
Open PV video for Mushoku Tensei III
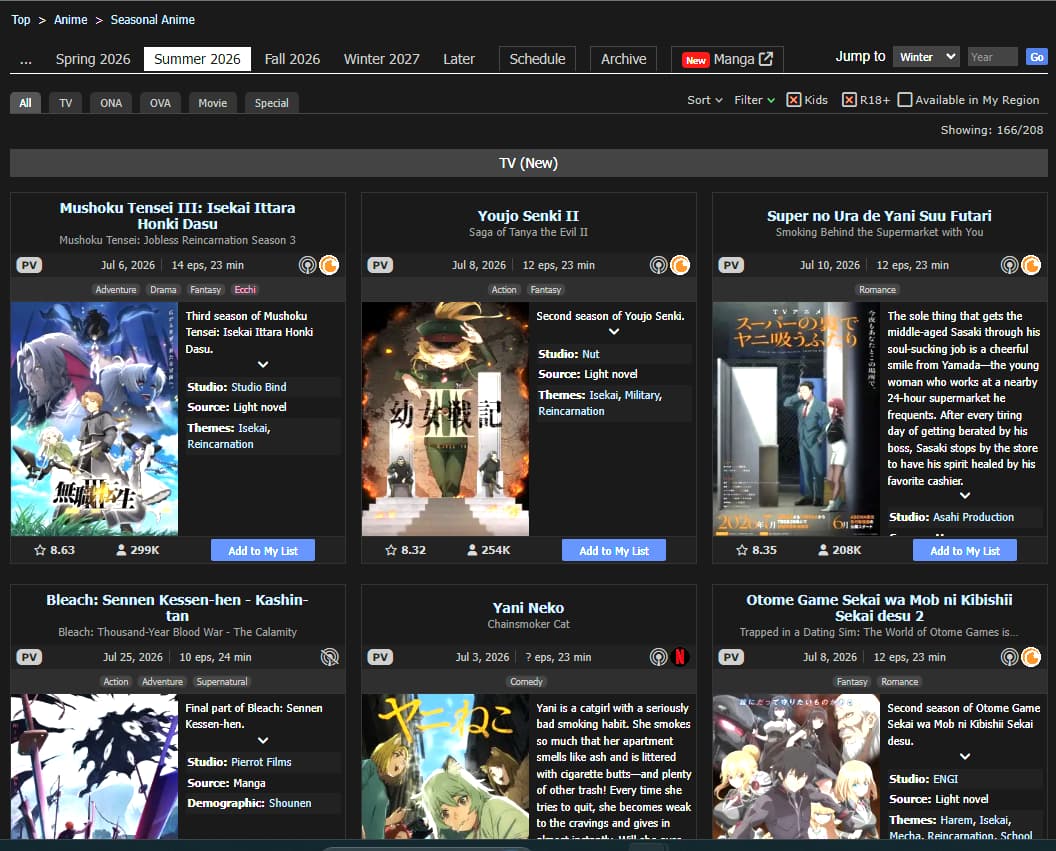29,265
